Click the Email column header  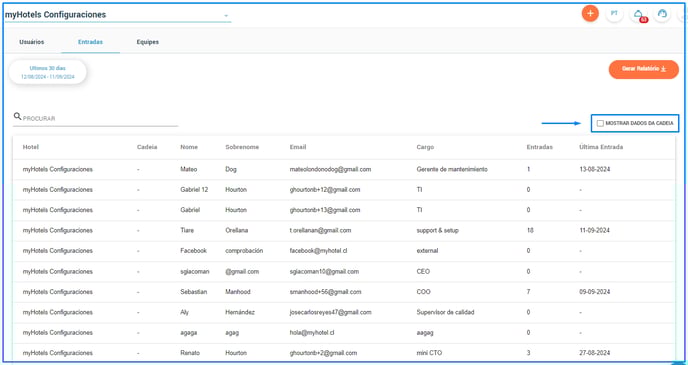[x=298, y=147]
